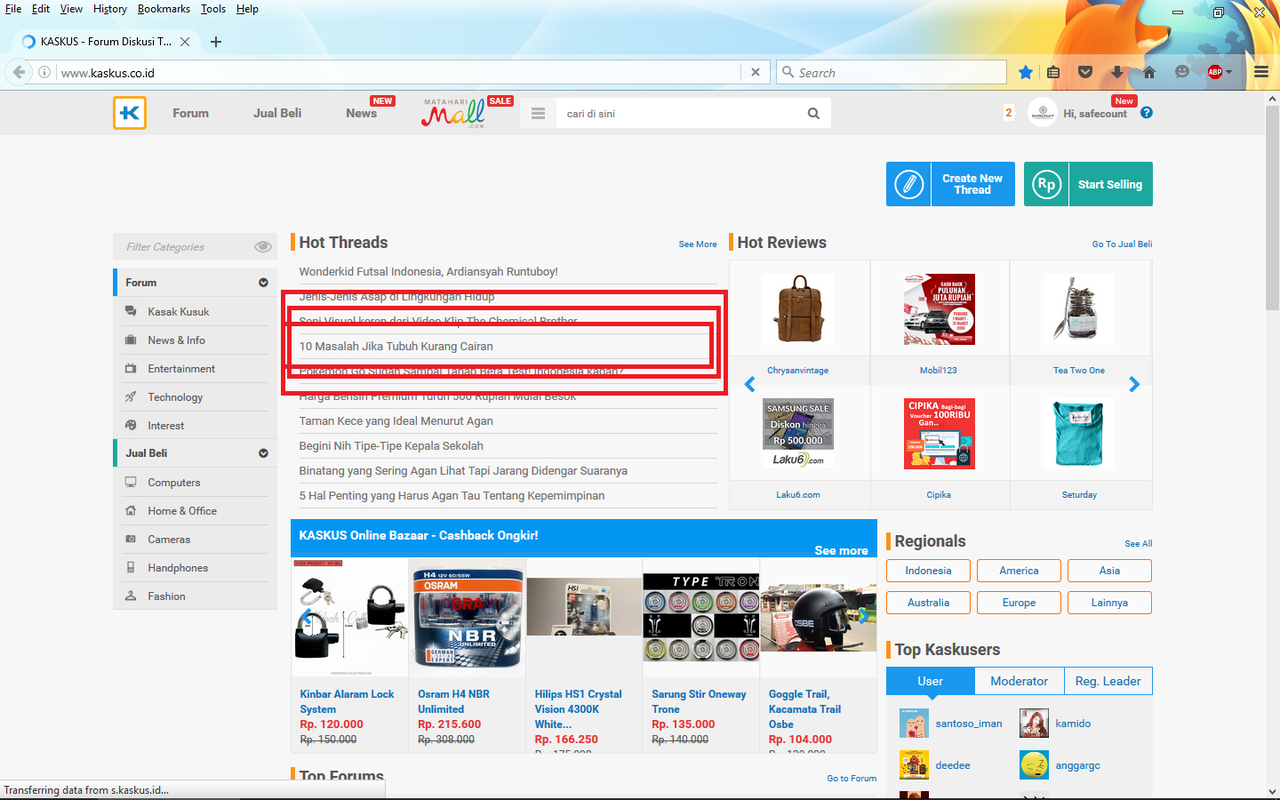1280x800 pixels.
Task: Open the Osram H4 NBR Unlimited product image
Action: click(467, 619)
